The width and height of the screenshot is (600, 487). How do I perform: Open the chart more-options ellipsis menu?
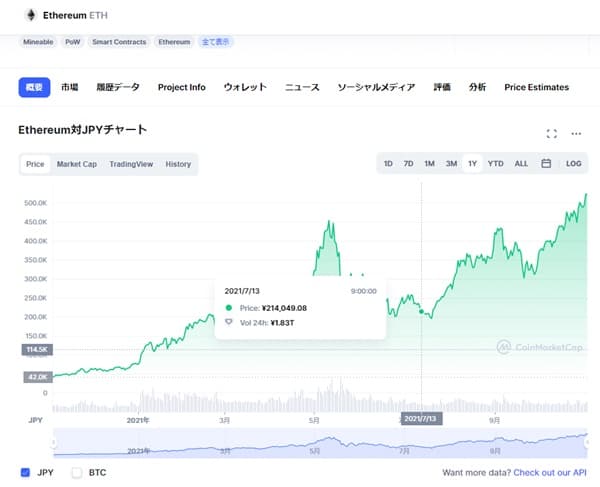576,133
